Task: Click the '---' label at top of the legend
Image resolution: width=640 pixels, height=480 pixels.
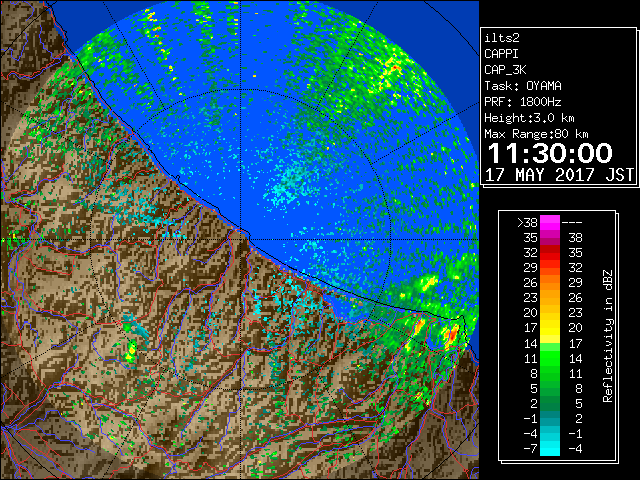Action: 572,223
